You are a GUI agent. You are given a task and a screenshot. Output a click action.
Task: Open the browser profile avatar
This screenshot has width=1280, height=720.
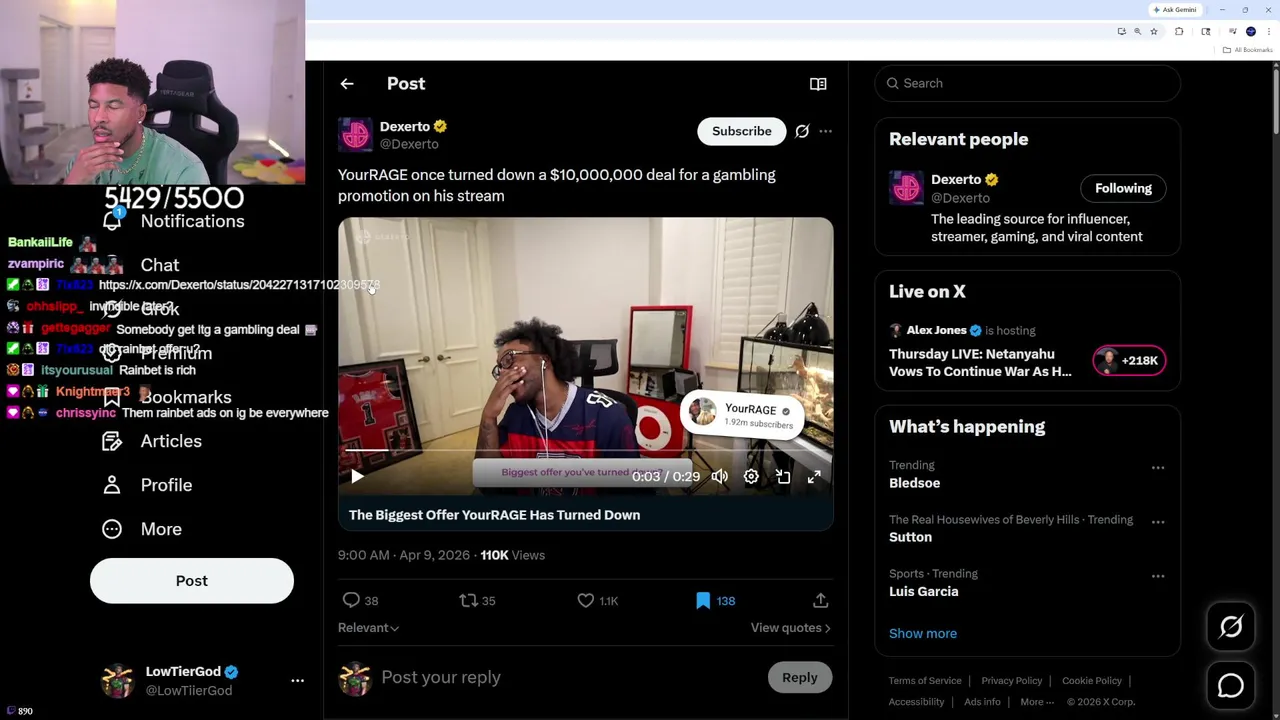pyautogui.click(x=1251, y=32)
